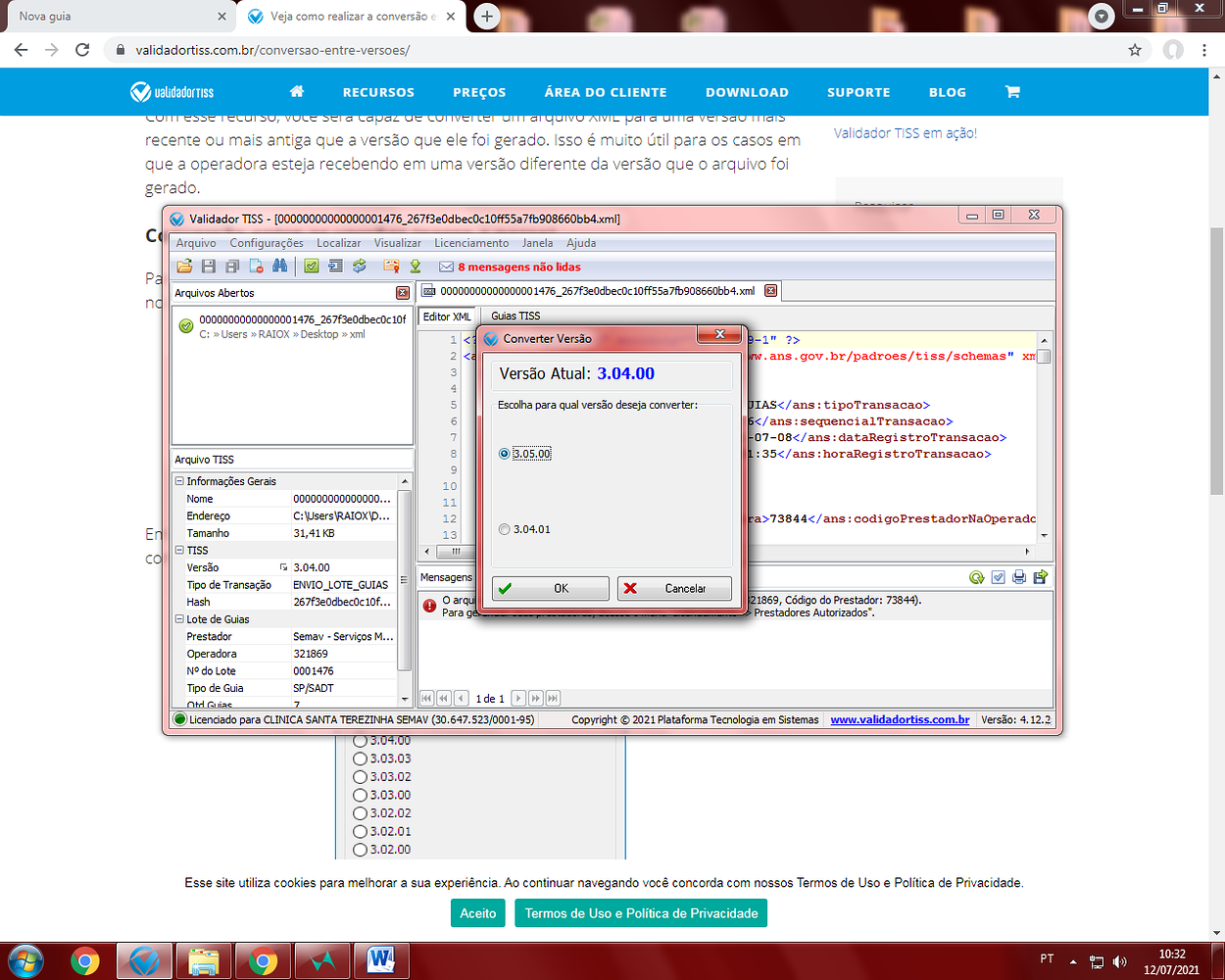Collapse the Informações Gerais section
This screenshot has width=1225, height=980.
click(177, 480)
